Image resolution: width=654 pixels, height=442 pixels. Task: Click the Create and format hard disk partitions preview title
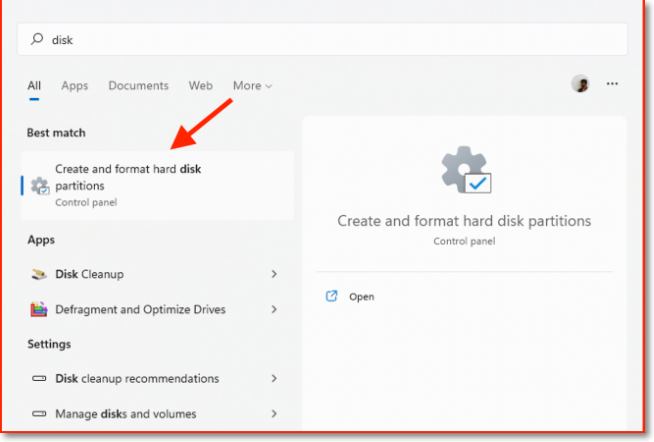pos(464,221)
